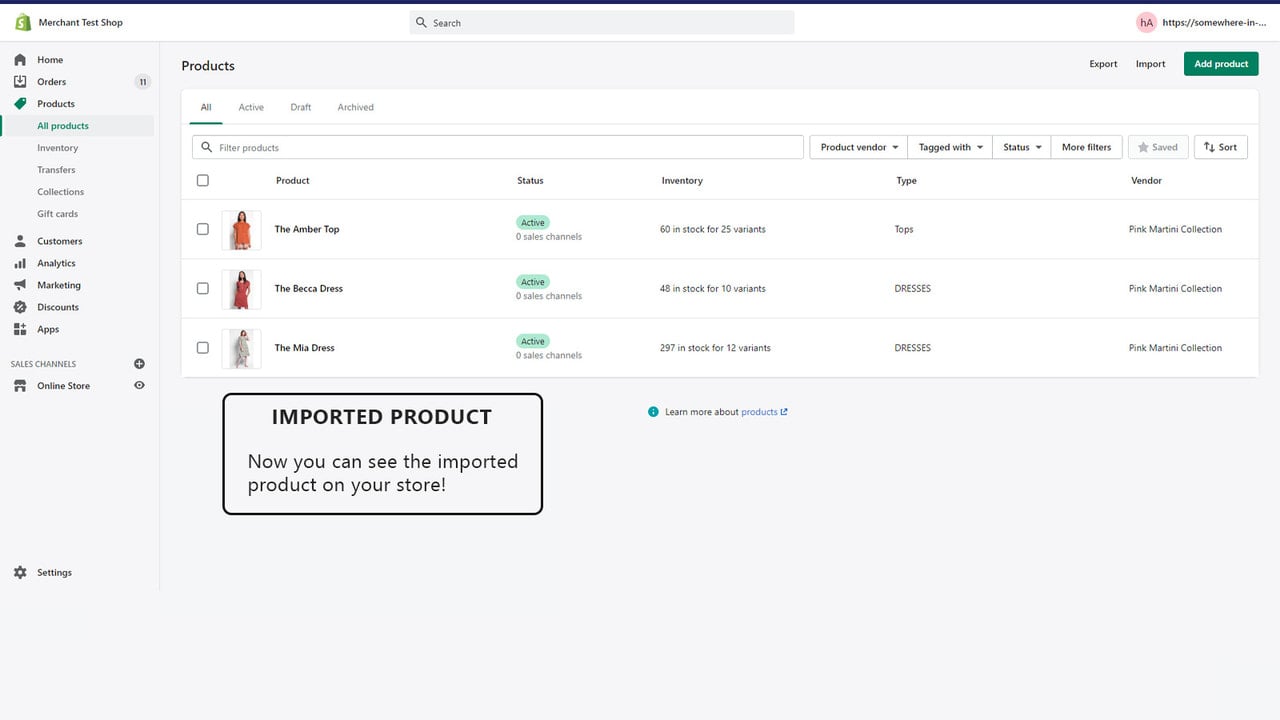
Task: Click the sort arrows icon
Action: (1209, 147)
